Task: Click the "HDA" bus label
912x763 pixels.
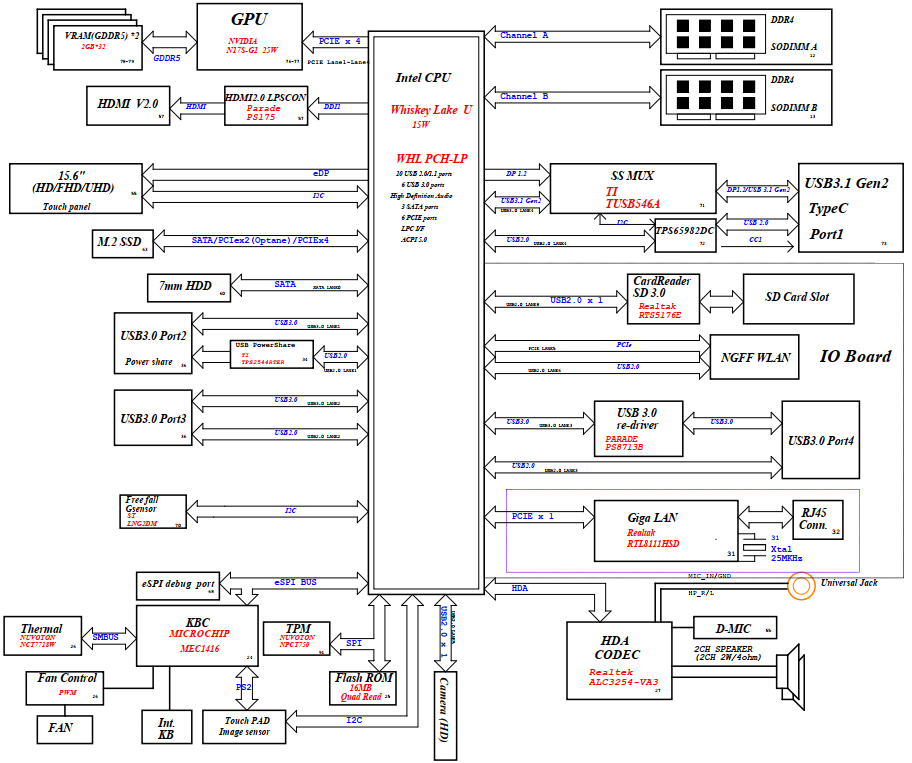Action: click(520, 589)
